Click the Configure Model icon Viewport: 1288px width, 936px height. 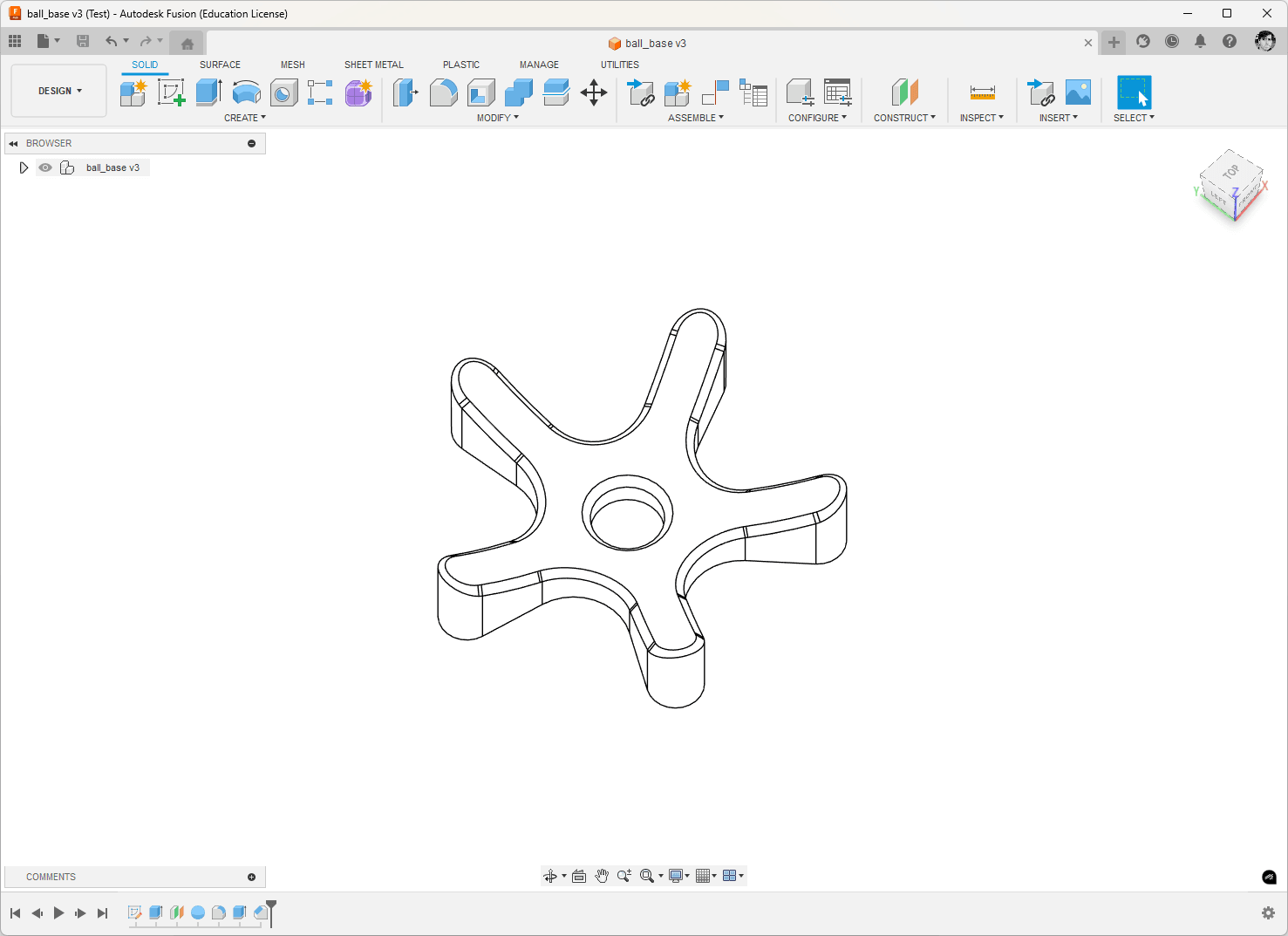coord(800,92)
